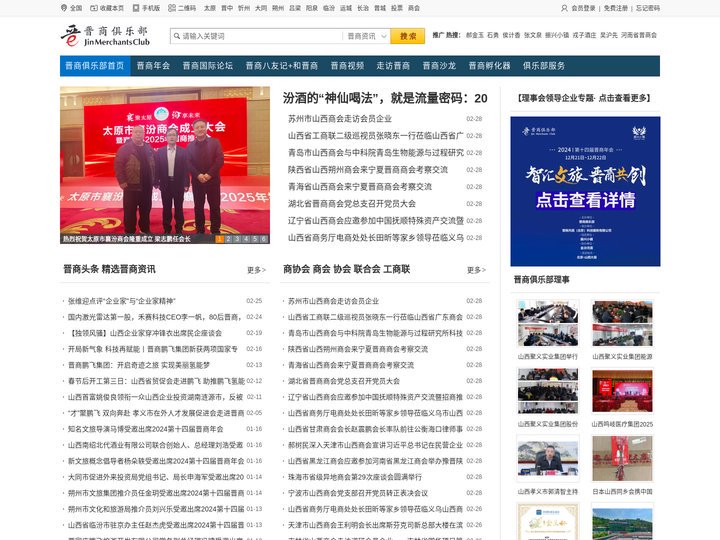Click 投票 link in top bar
Image resolution: width=720 pixels, height=540 pixels.
tap(397, 8)
